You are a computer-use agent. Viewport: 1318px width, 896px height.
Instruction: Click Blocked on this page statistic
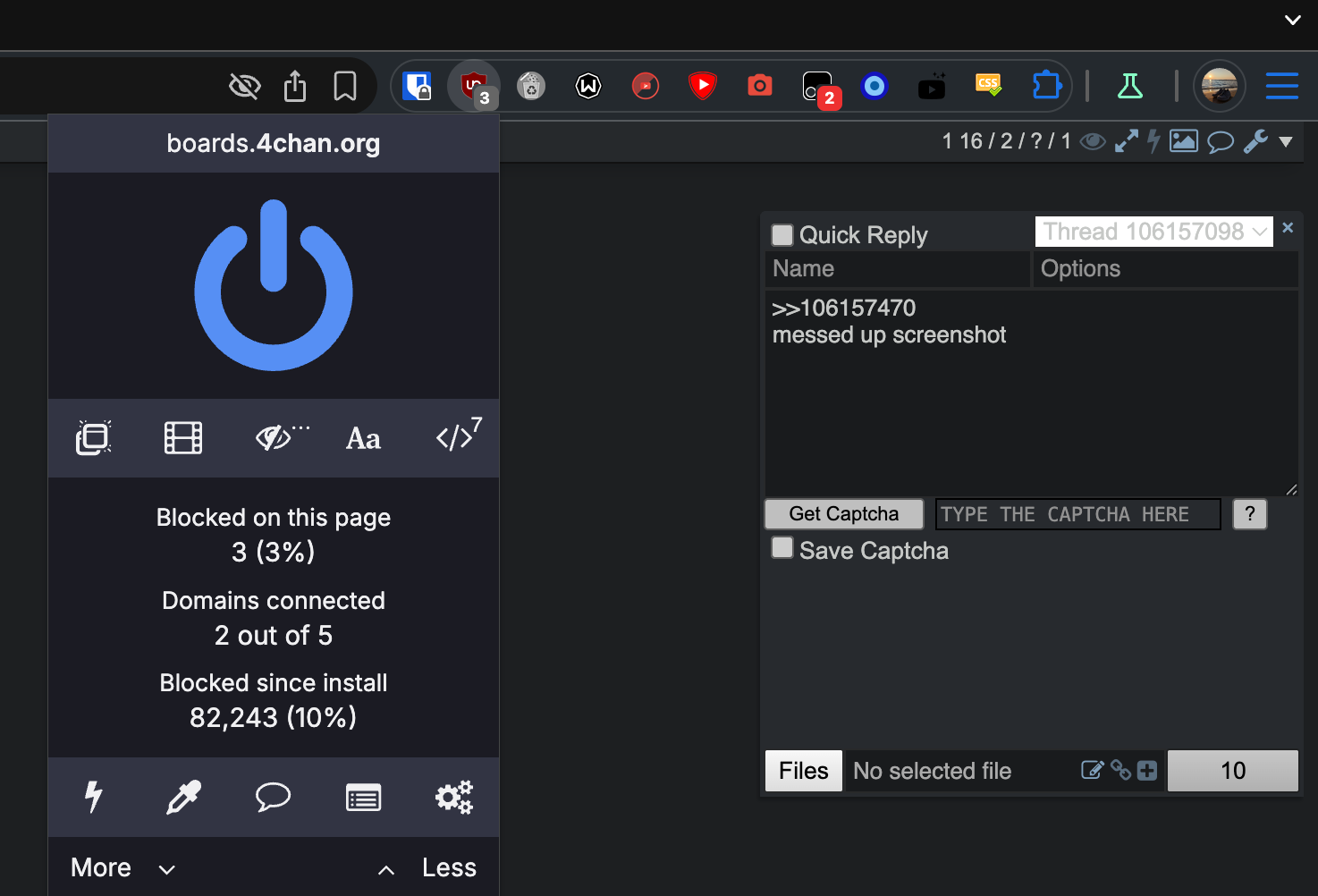[274, 535]
